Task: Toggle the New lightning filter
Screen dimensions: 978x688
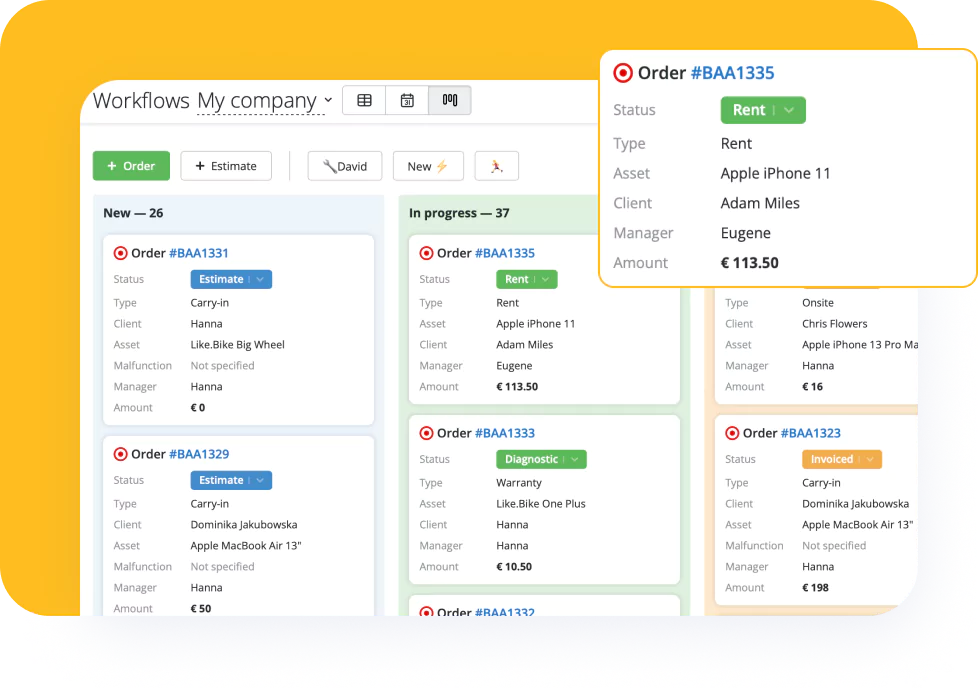Action: [x=427, y=166]
